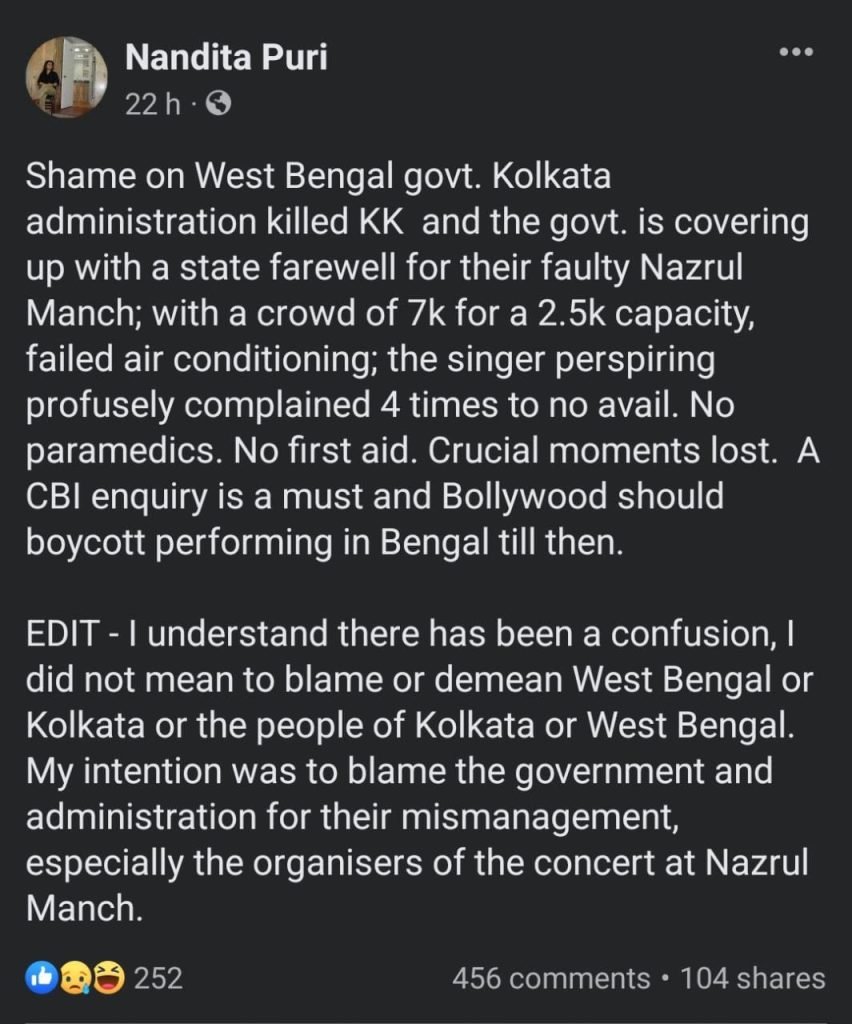This screenshot has width=852, height=1024.
Task: Open the Nandita Puri profile name link
Action: 227,59
